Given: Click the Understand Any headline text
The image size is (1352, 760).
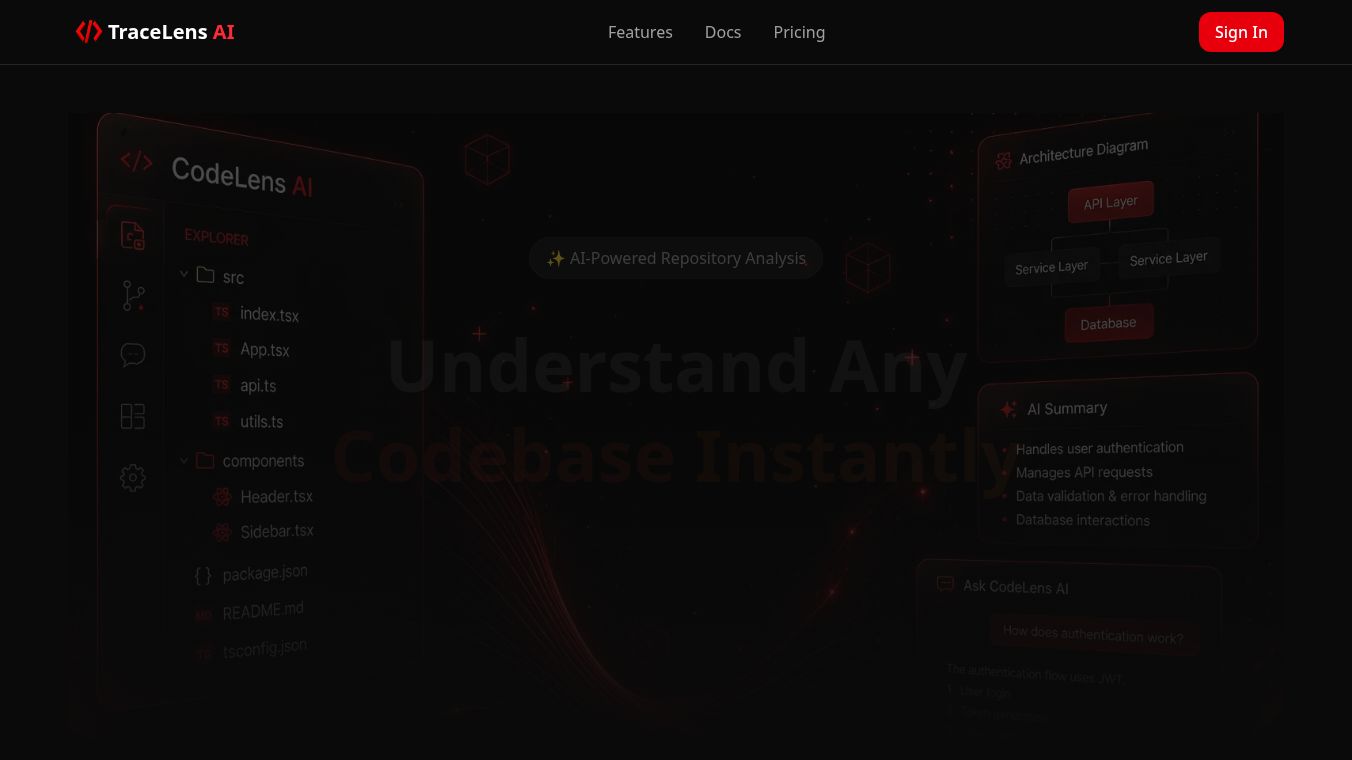Looking at the screenshot, I should [677, 366].
